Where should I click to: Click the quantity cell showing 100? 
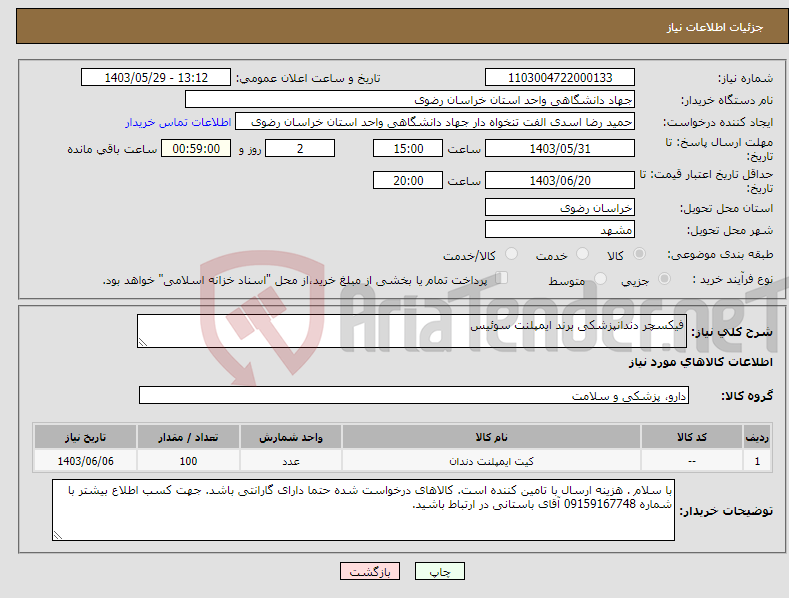click(188, 461)
